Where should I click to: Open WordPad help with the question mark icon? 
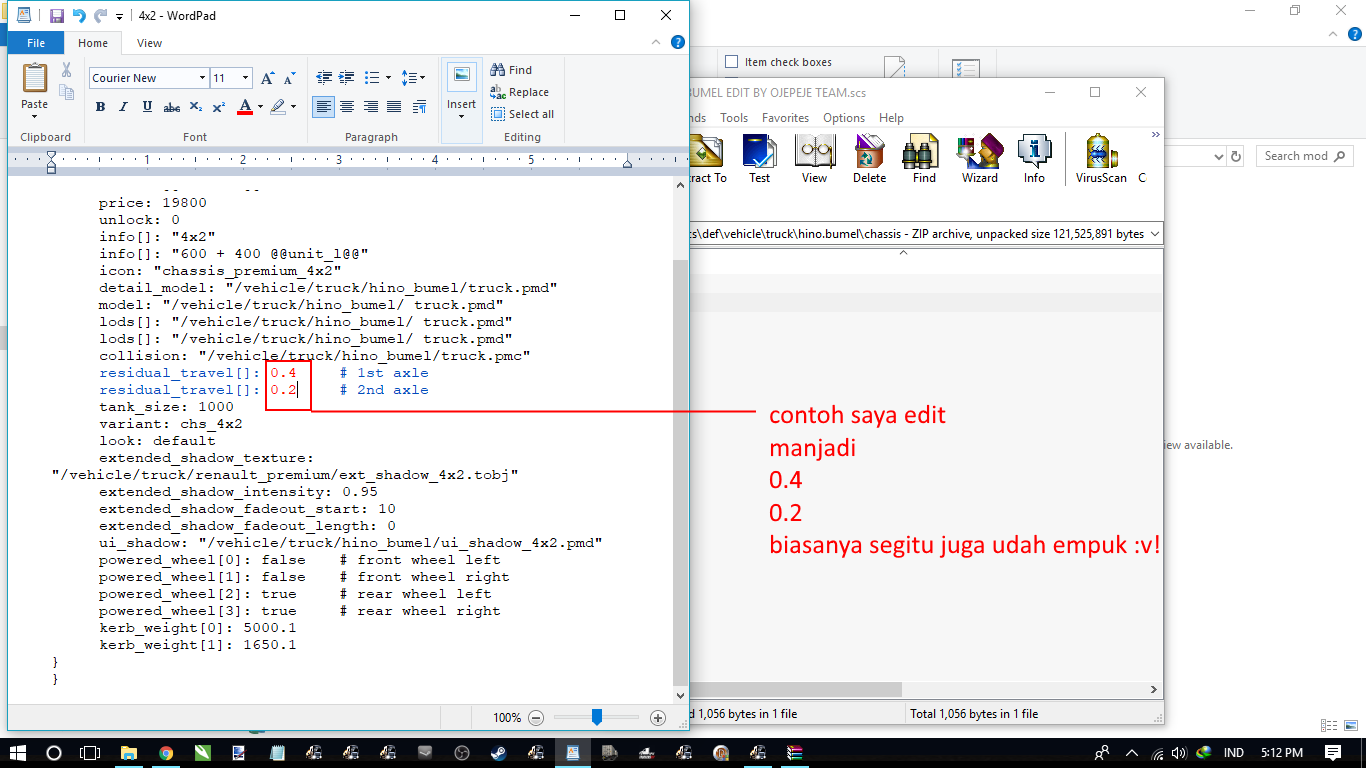click(x=677, y=43)
